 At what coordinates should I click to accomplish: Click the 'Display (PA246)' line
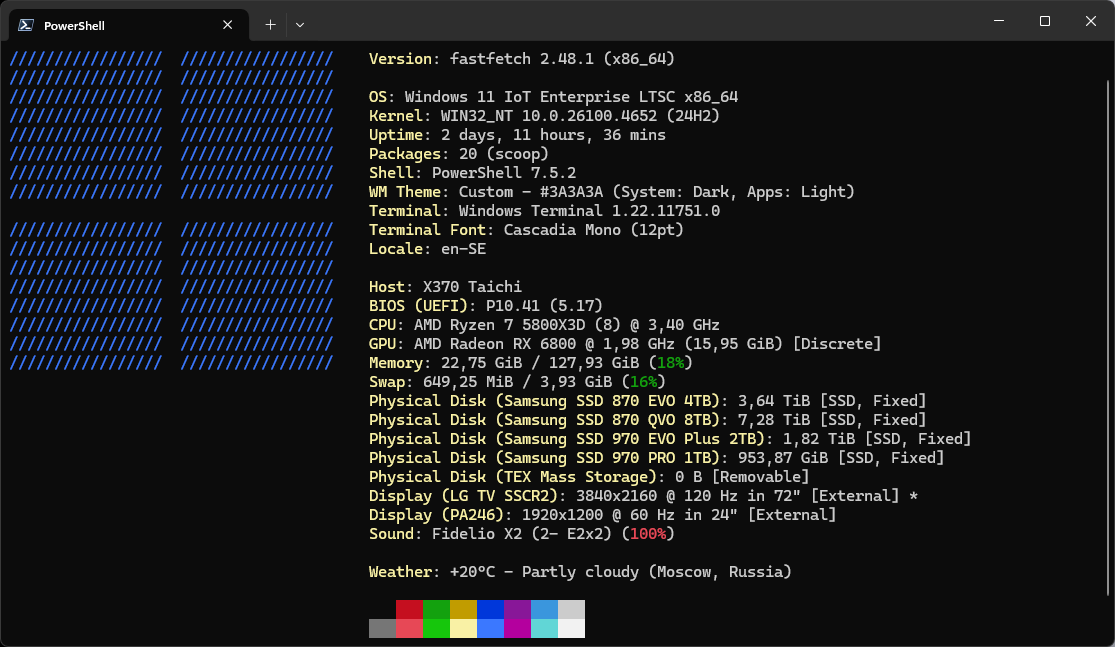coord(602,515)
